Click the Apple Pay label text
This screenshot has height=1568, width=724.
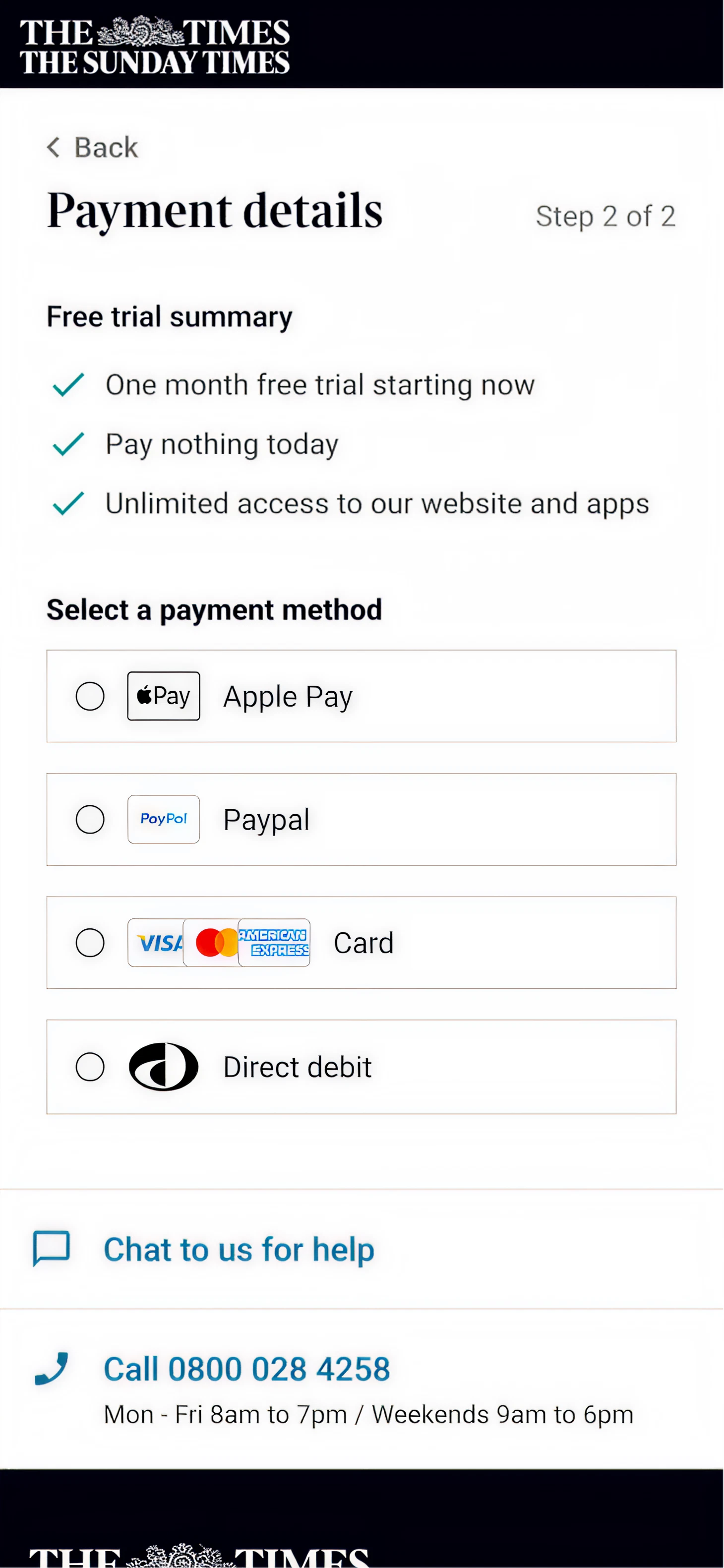288,696
